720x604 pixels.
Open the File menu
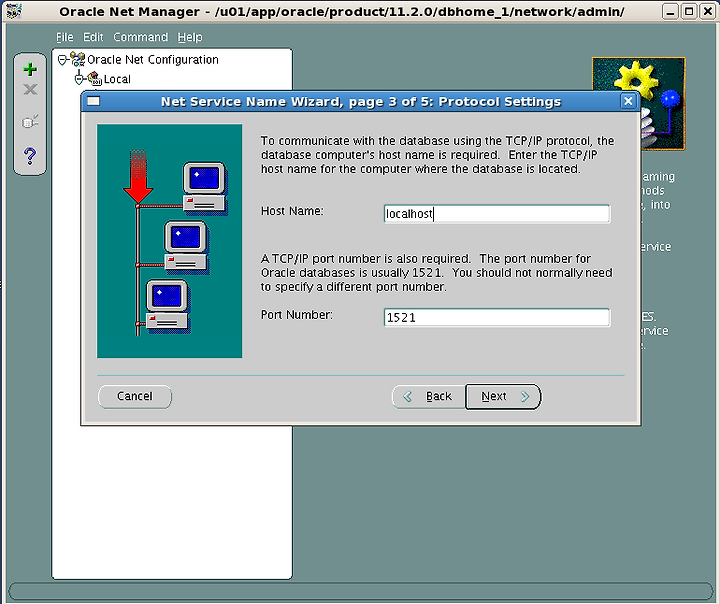click(x=65, y=37)
